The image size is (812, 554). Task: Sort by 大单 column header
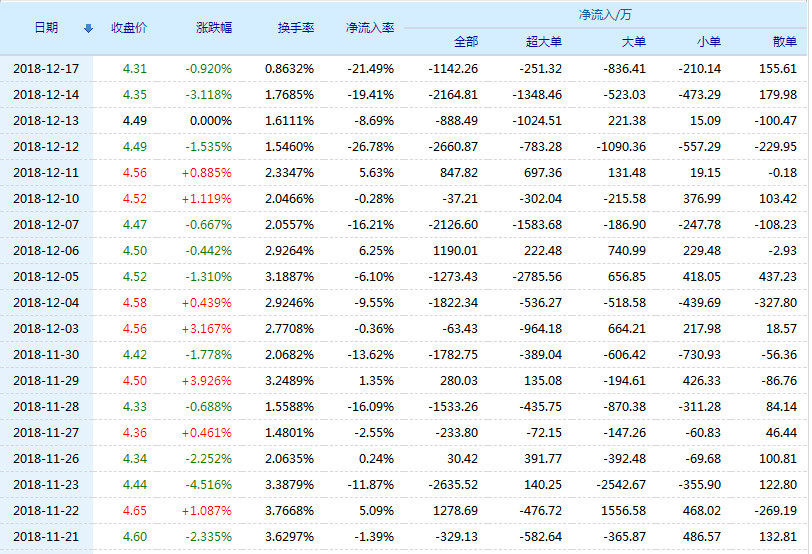pos(633,41)
